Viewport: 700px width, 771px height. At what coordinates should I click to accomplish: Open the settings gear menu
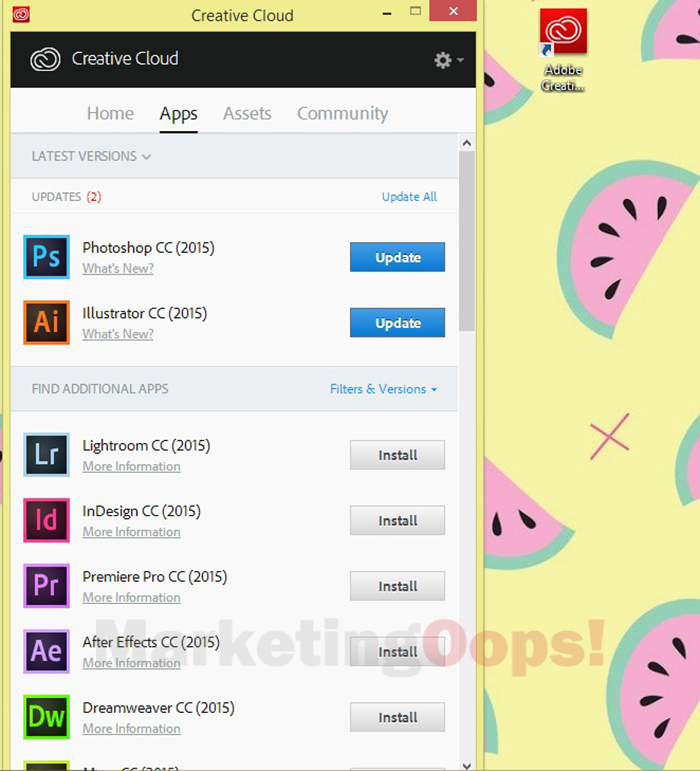tap(448, 60)
